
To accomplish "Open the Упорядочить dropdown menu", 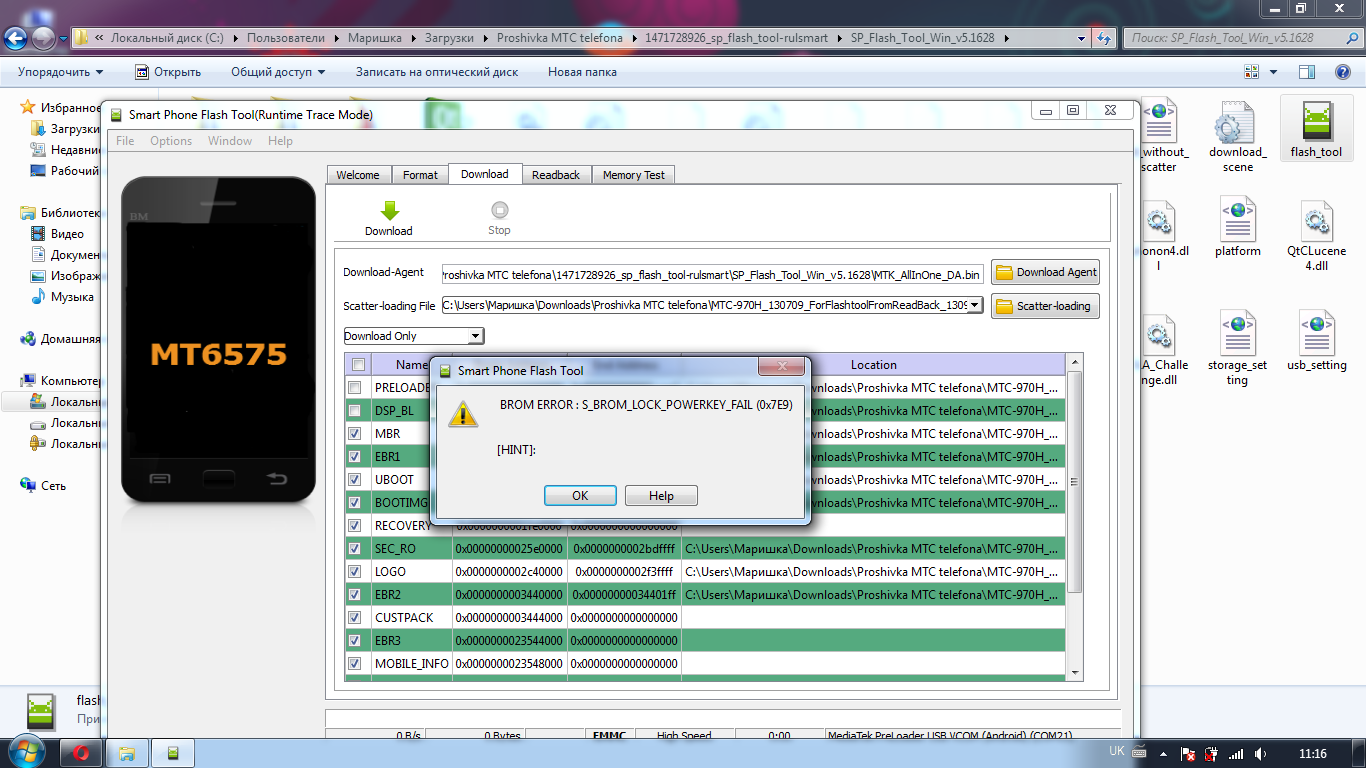I will (61, 72).
